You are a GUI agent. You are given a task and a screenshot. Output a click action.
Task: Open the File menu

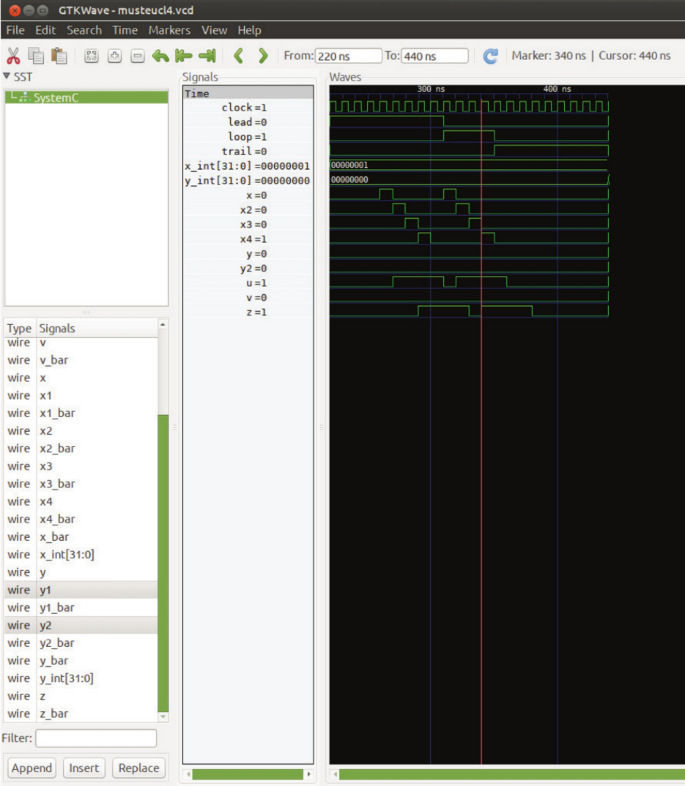click(x=15, y=30)
